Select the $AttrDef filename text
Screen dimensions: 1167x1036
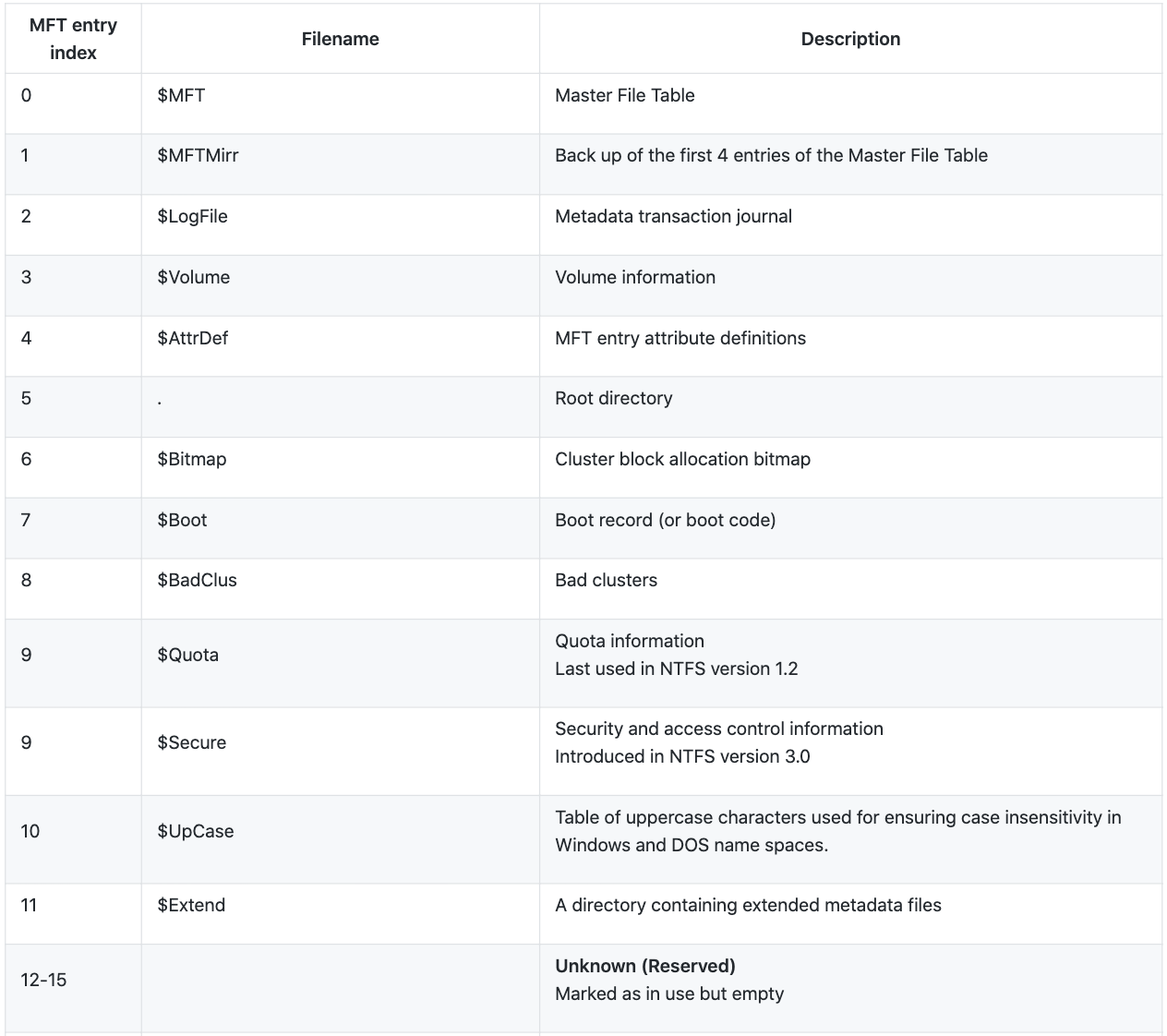192,338
